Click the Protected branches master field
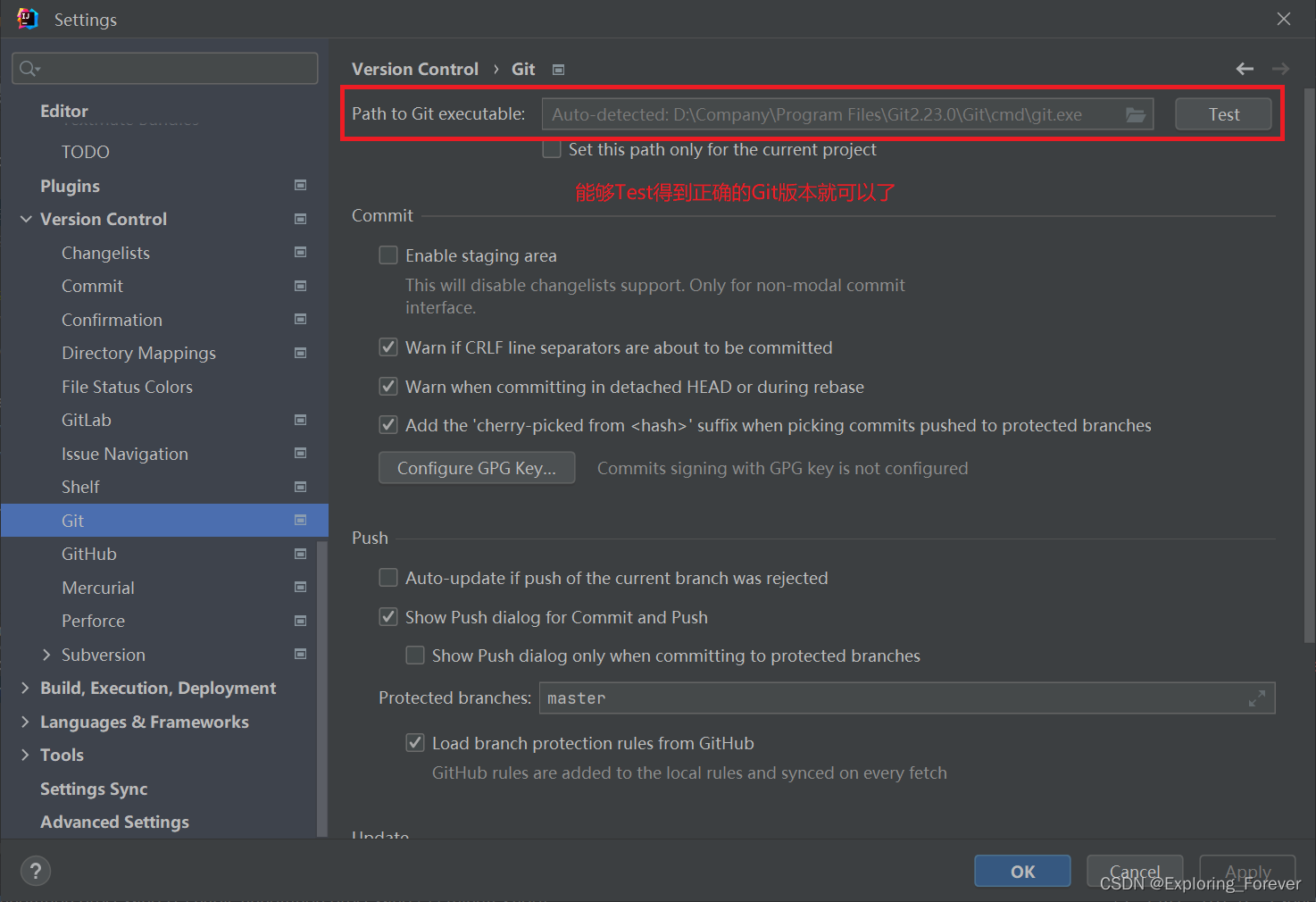1316x902 pixels. pos(907,698)
